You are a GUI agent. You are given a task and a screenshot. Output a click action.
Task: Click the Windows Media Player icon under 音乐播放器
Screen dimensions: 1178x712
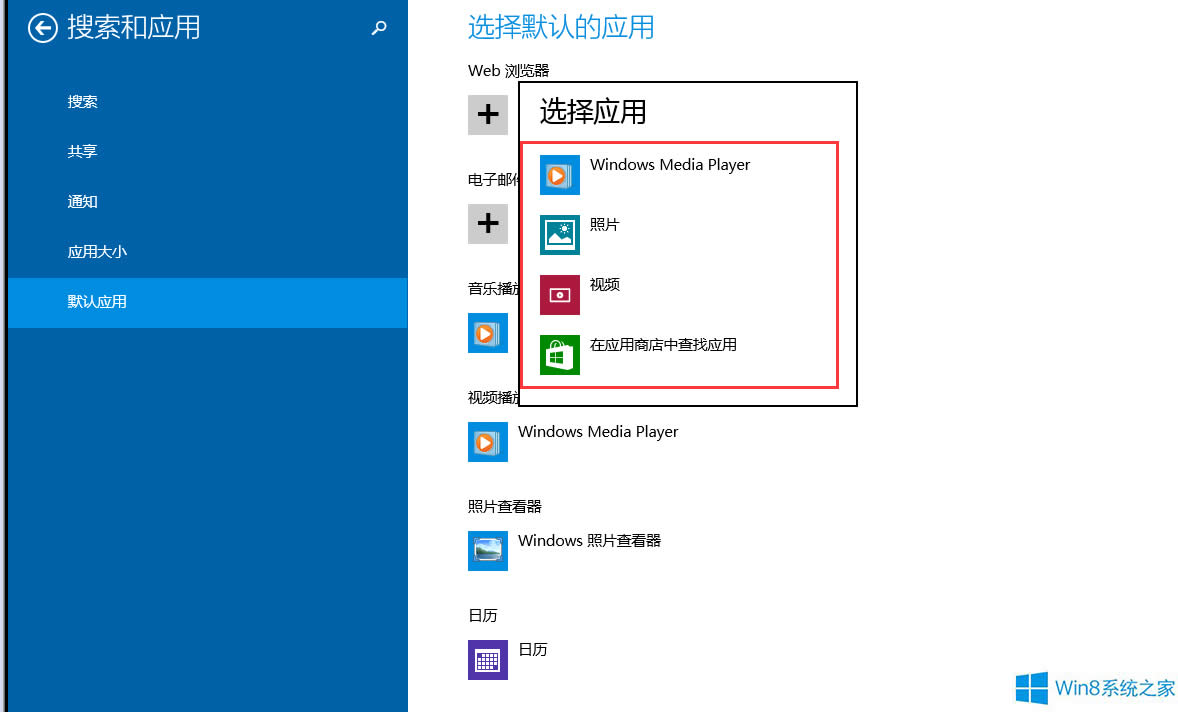(x=487, y=333)
